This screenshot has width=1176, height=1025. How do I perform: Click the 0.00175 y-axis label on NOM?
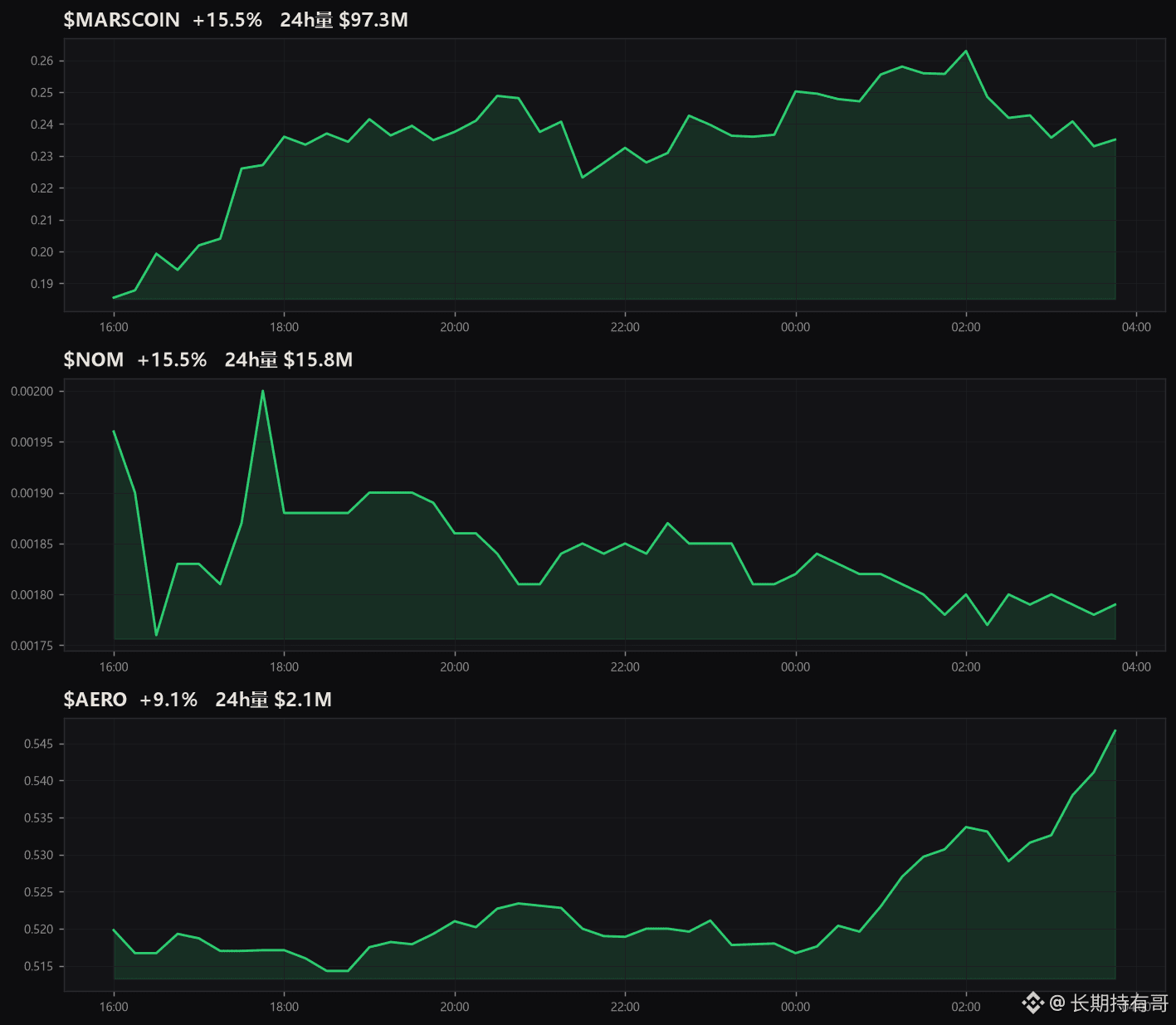coord(32,646)
